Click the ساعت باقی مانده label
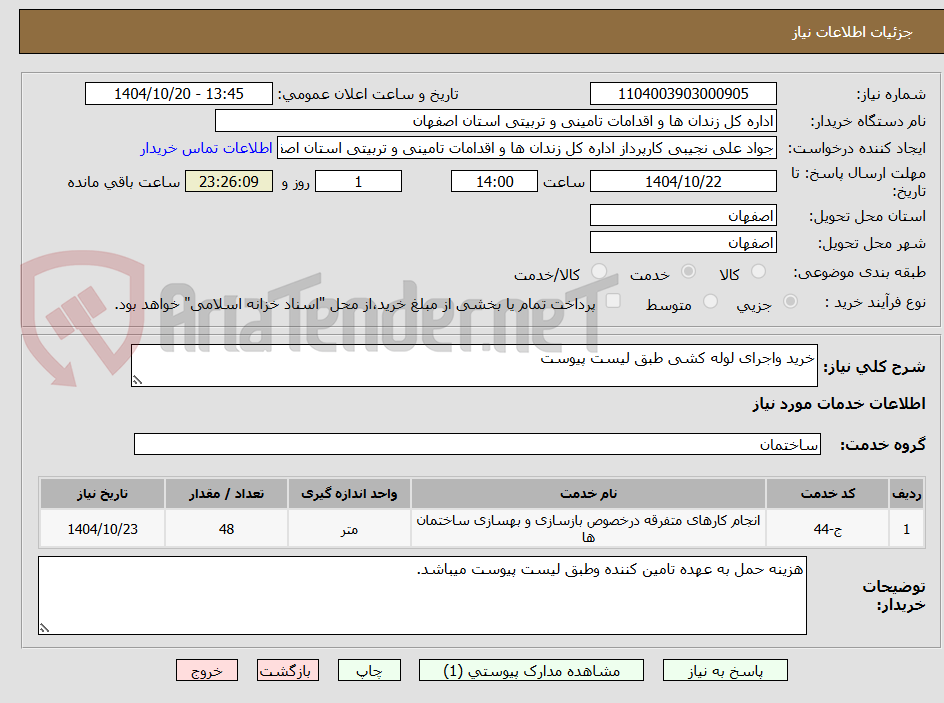 pyautogui.click(x=123, y=182)
